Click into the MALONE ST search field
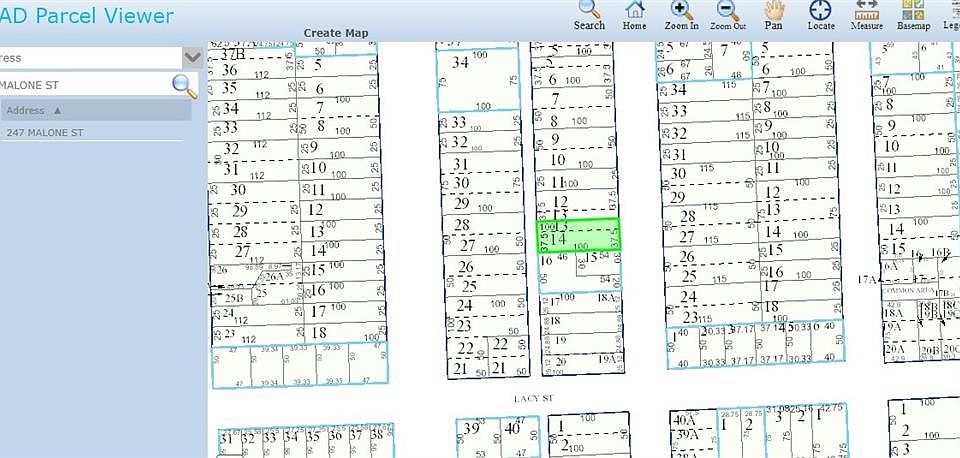960x458 pixels. [84, 85]
